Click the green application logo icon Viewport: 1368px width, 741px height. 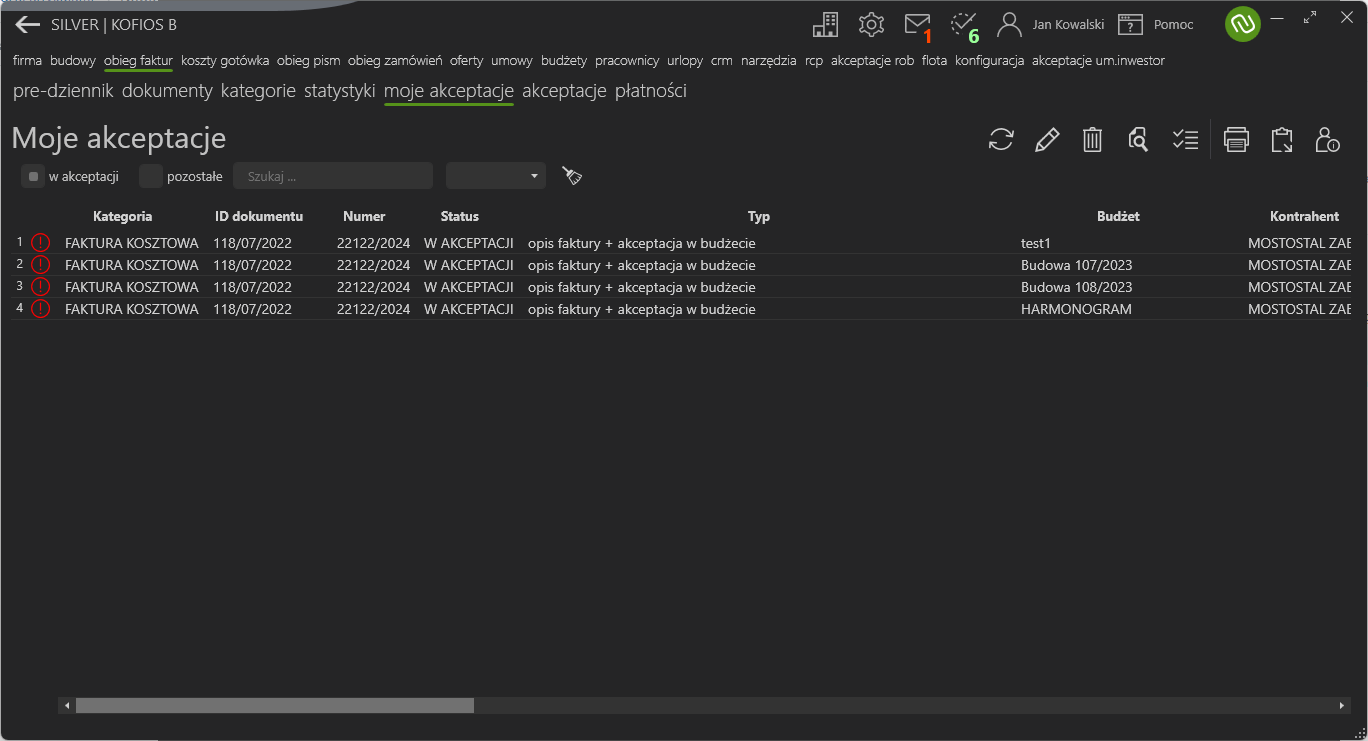pyautogui.click(x=1242, y=24)
